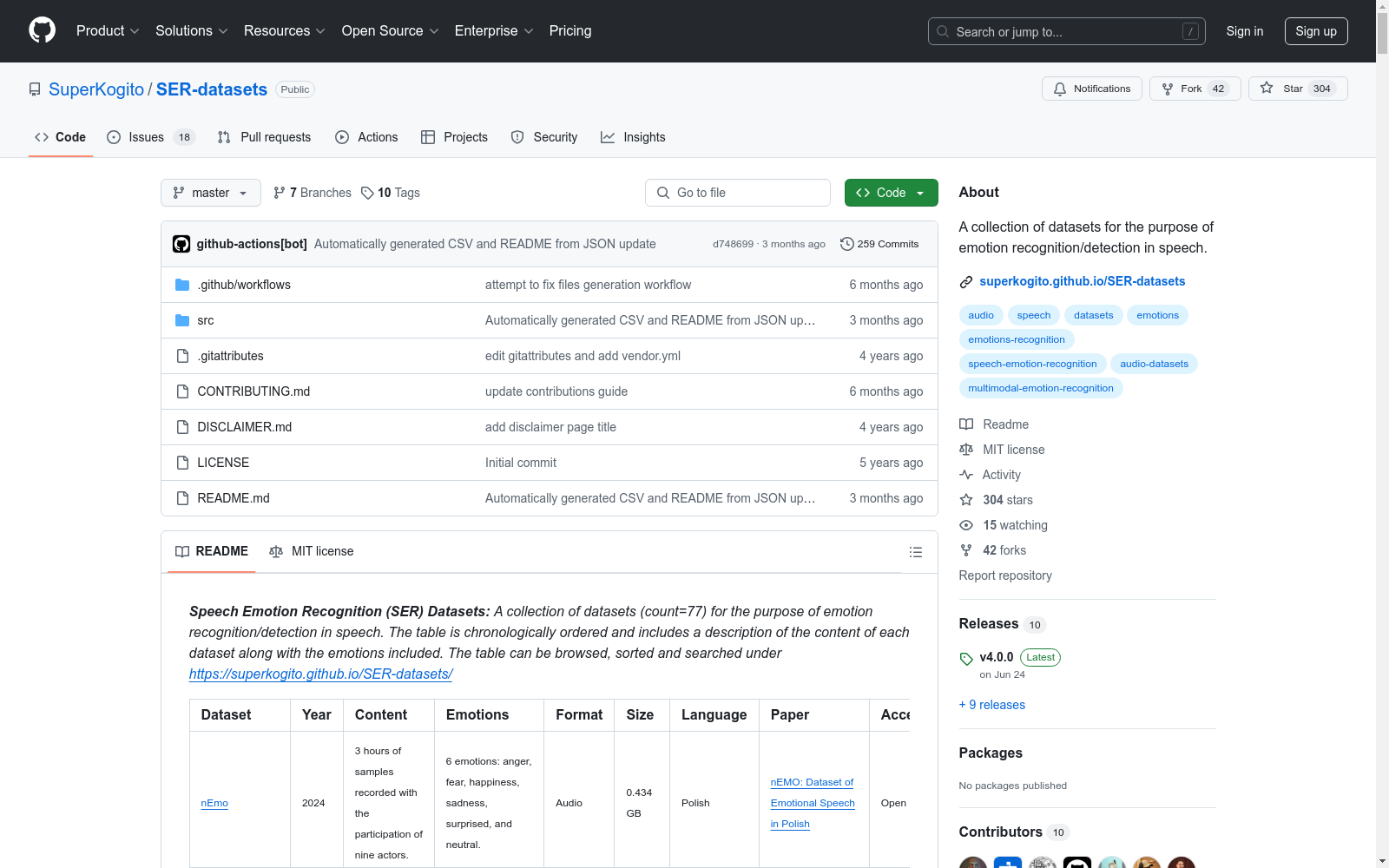Click the github-actions[bot] avatar
This screenshot has width=1389, height=868.
click(181, 244)
